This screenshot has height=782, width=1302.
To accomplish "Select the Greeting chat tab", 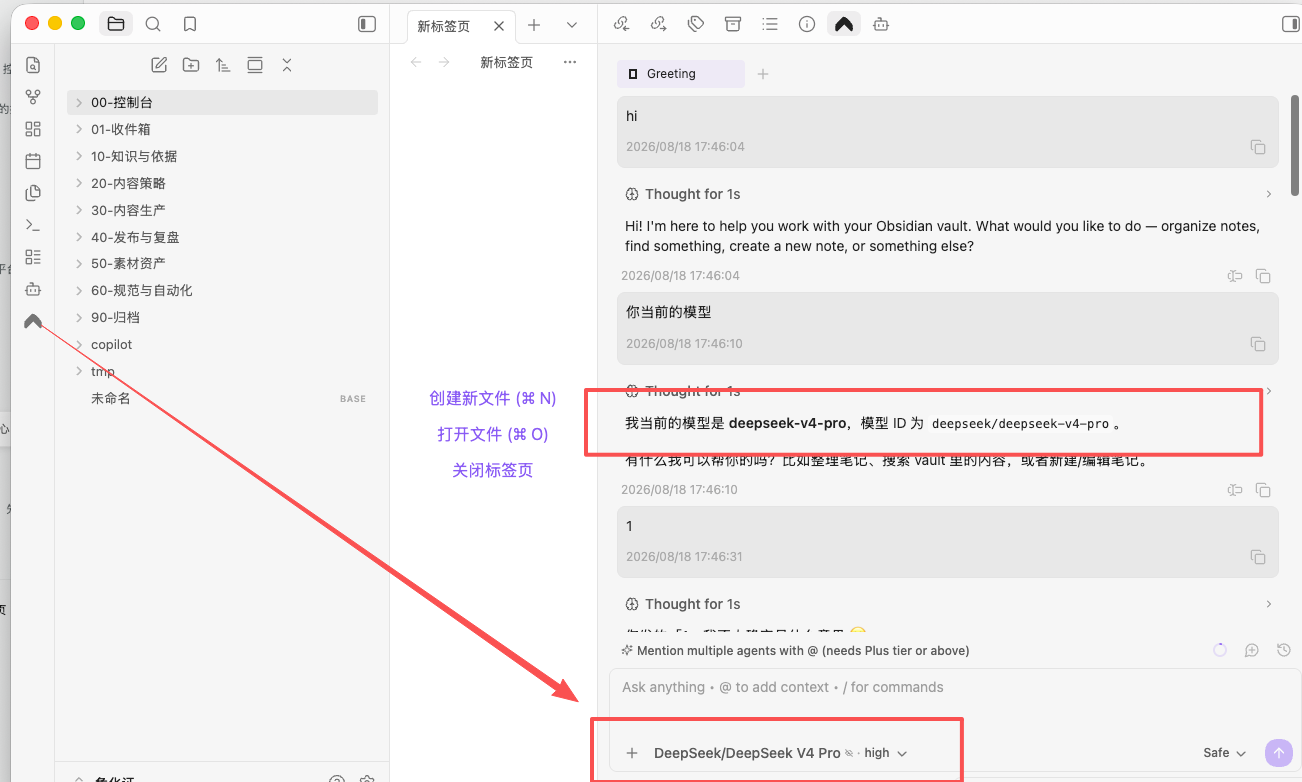I will click(x=681, y=74).
